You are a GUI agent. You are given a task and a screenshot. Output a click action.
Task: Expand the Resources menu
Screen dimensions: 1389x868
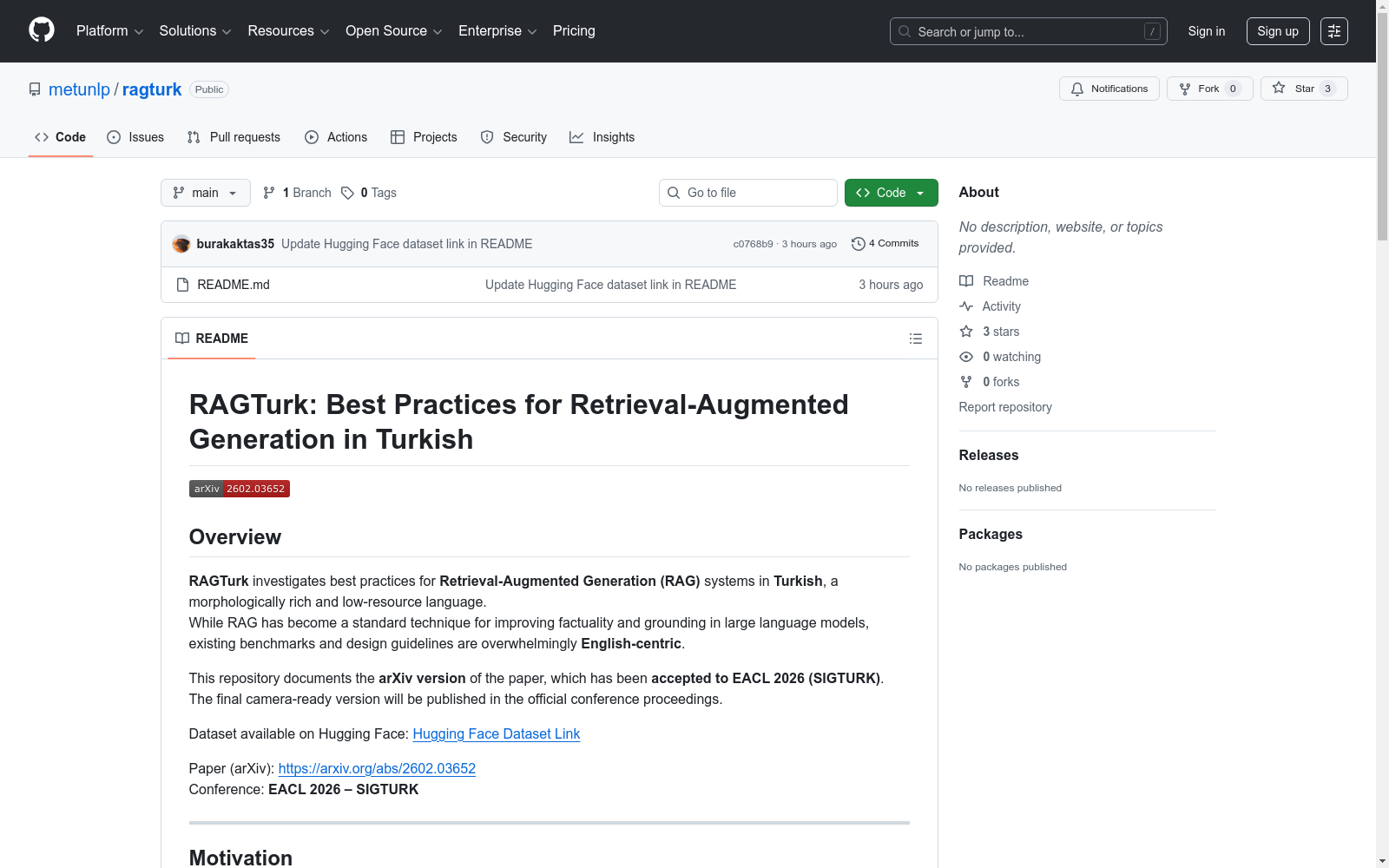coord(288,31)
